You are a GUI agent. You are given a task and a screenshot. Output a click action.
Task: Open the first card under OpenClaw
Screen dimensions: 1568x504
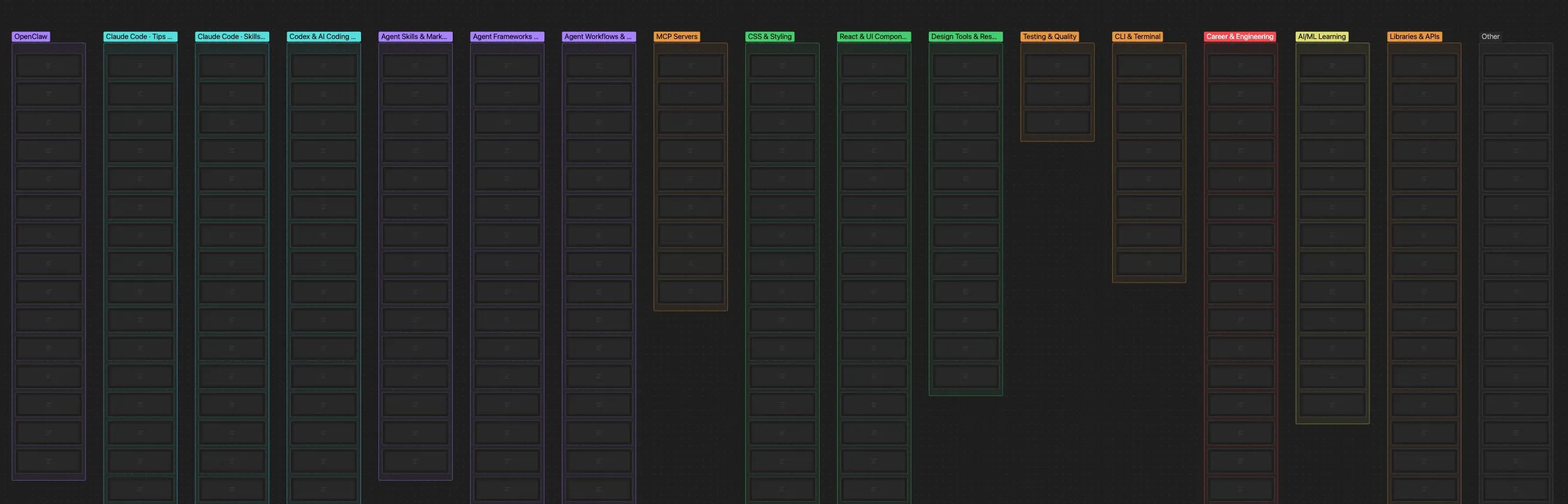(x=49, y=66)
